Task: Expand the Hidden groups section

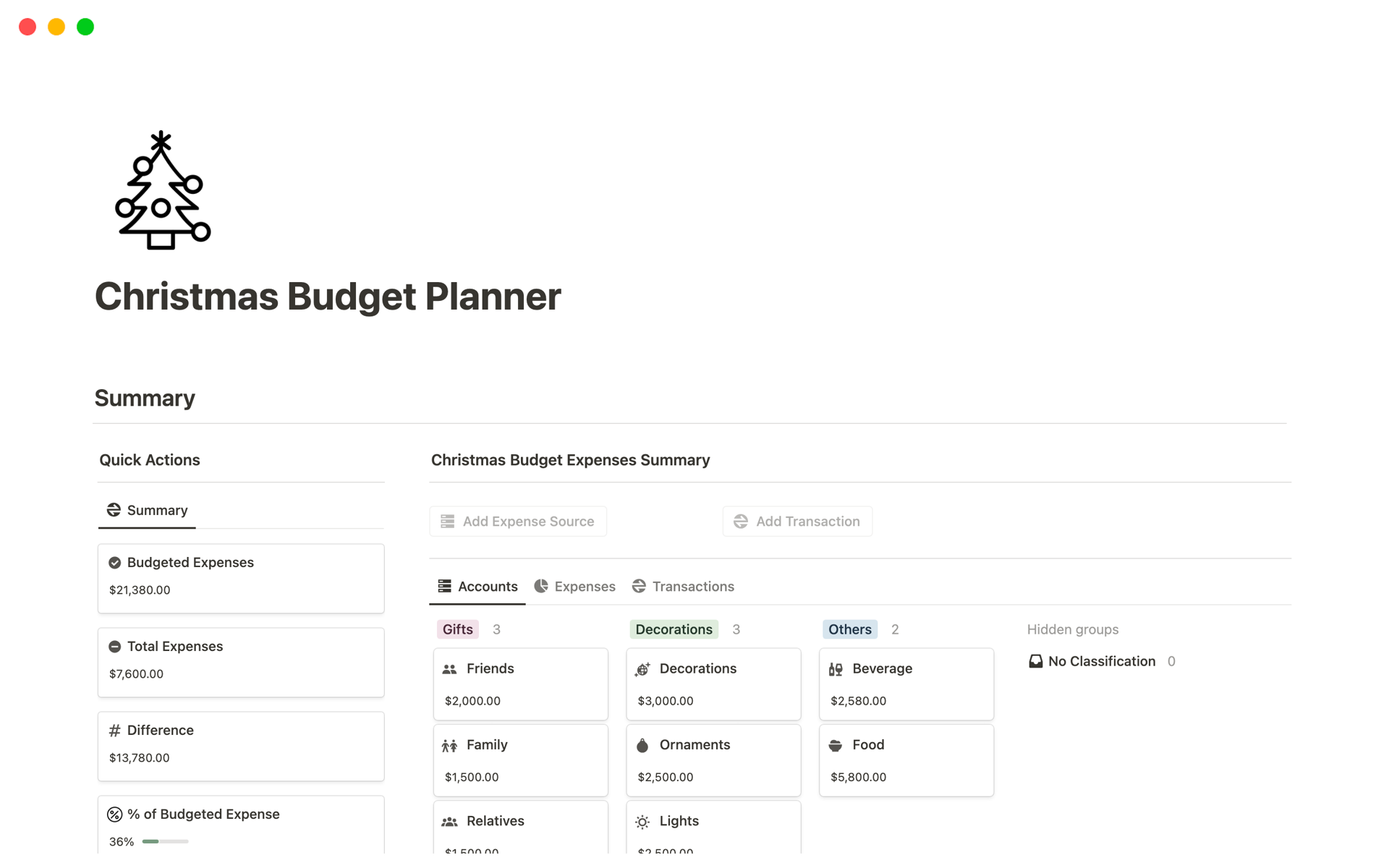Action: (1072, 629)
